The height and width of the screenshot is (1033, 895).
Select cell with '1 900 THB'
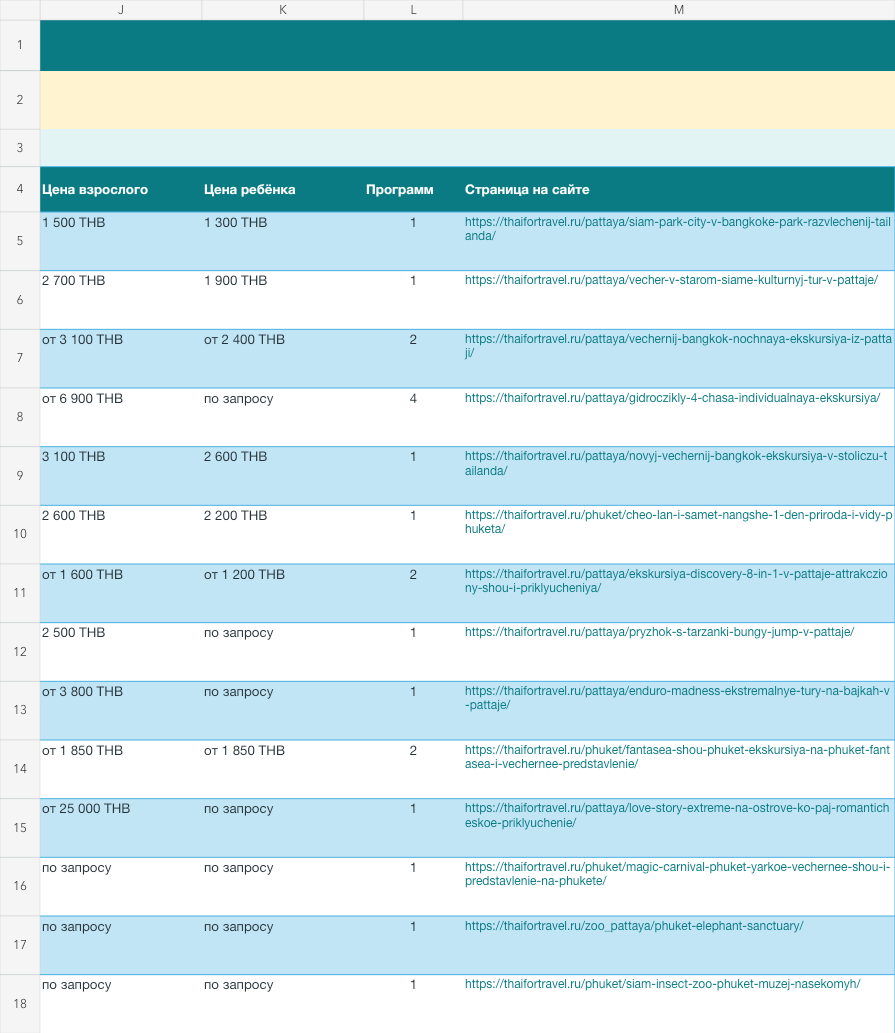[x=283, y=300]
